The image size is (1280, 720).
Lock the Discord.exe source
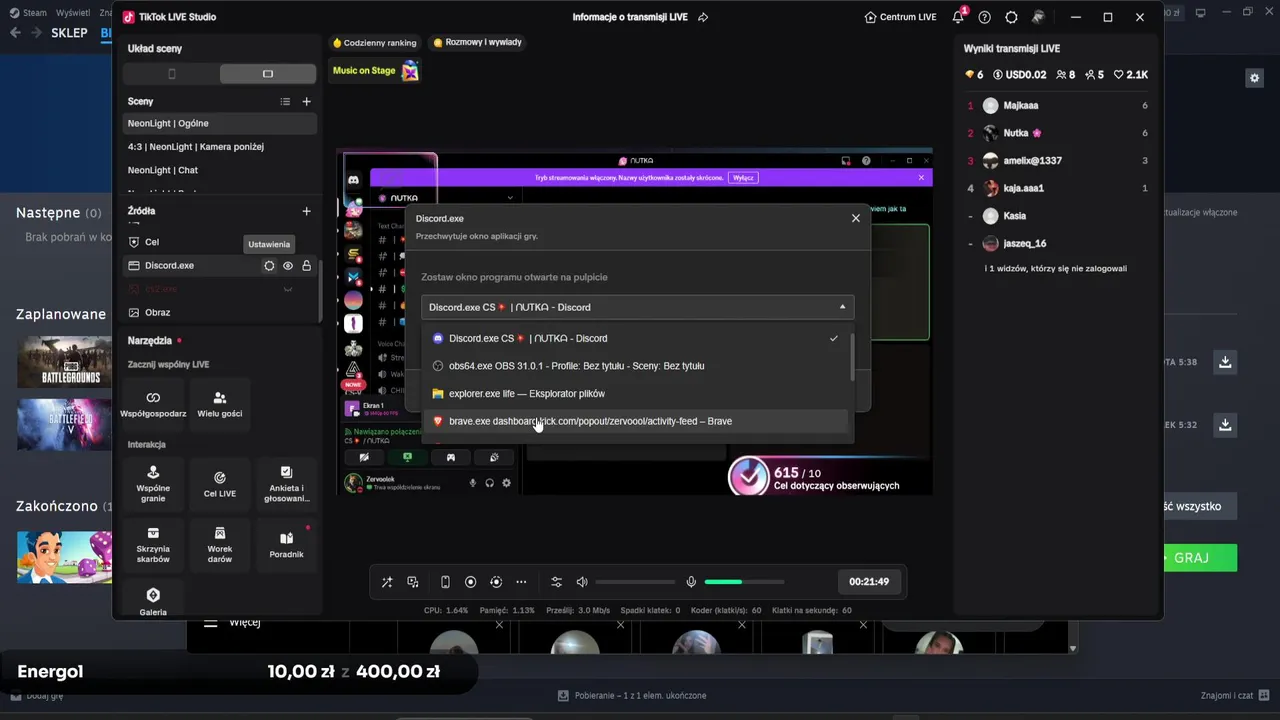(306, 266)
